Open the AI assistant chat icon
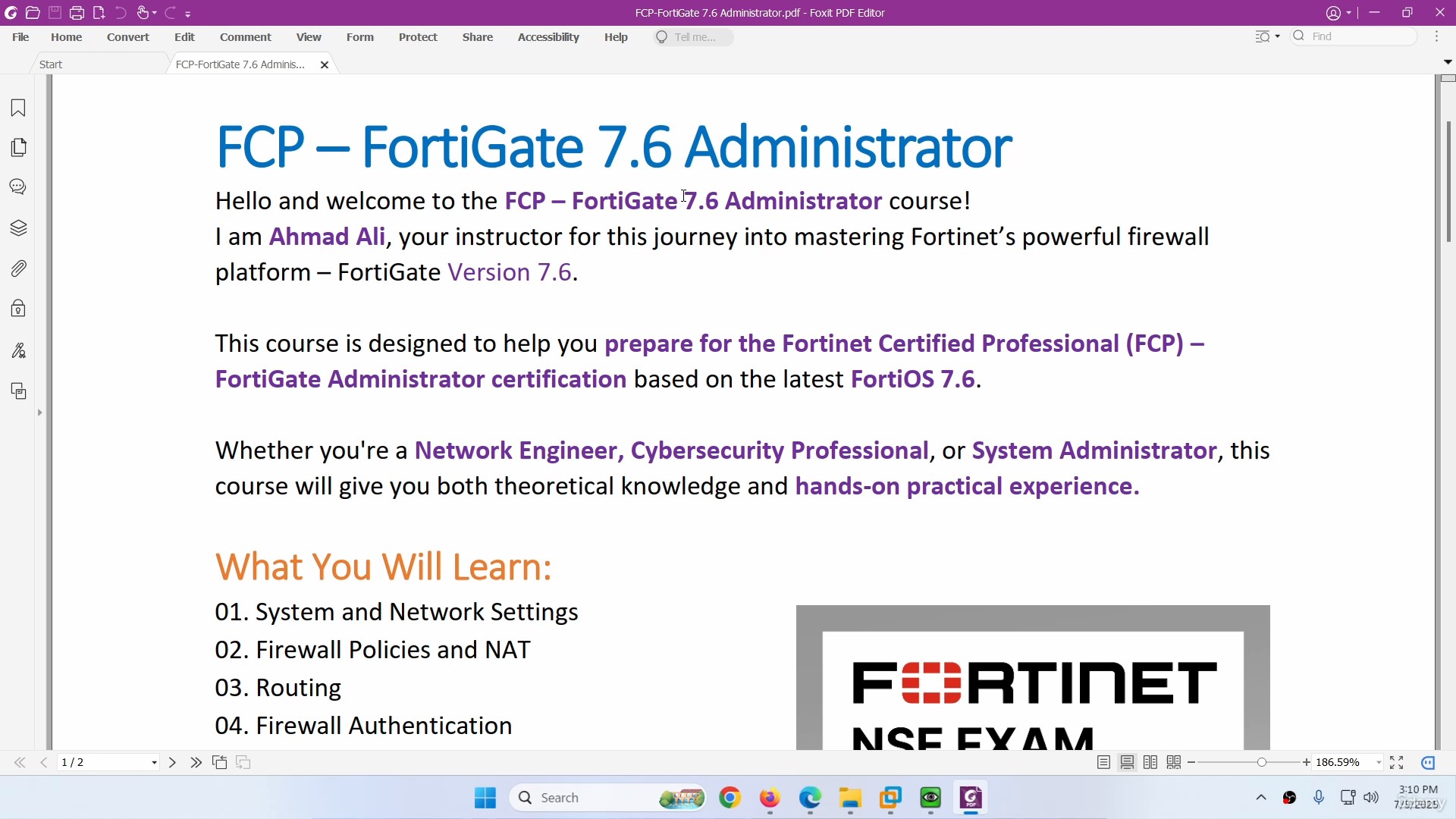 click(x=1429, y=763)
